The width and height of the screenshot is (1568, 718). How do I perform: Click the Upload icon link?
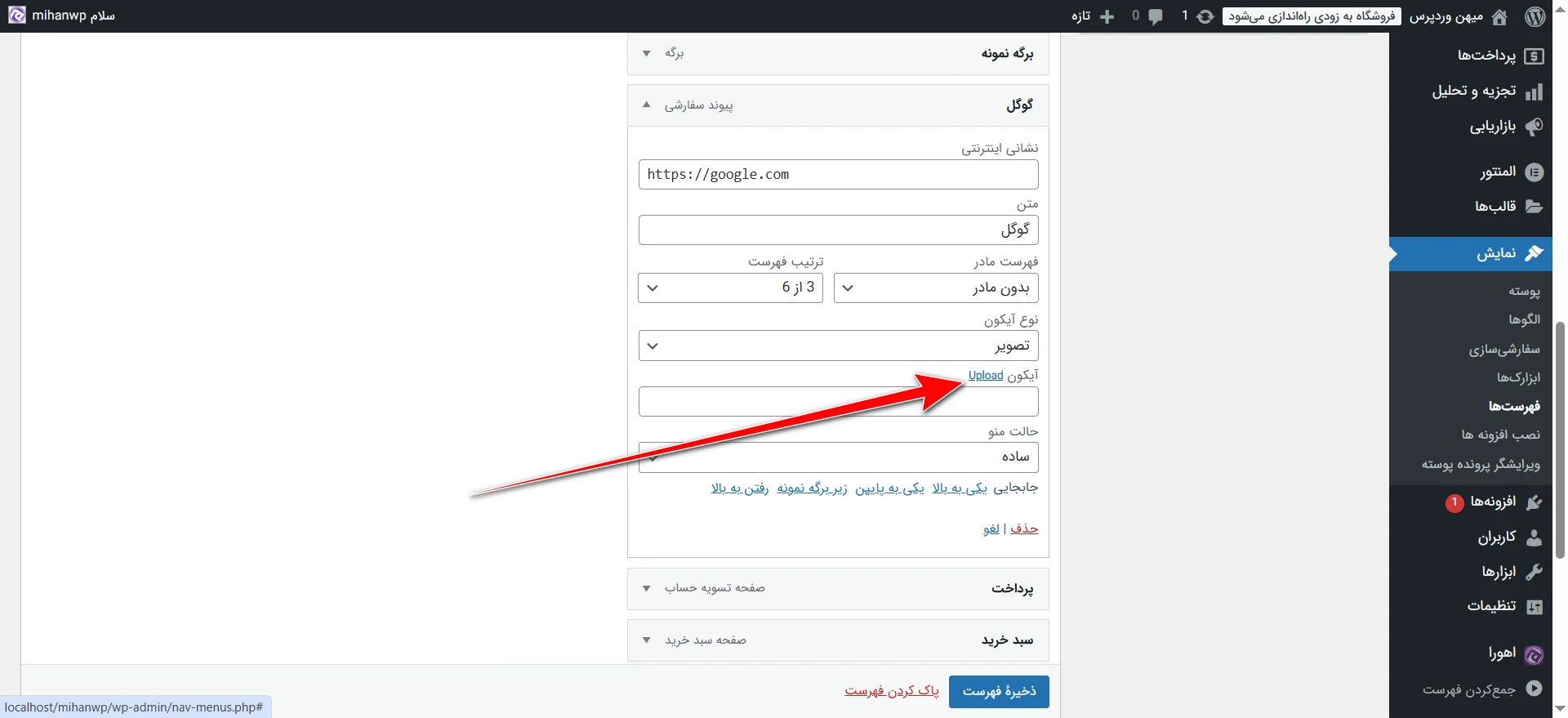pos(986,375)
